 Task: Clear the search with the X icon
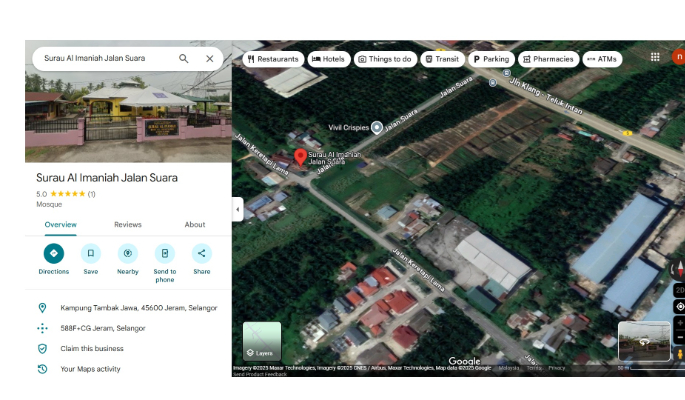pyautogui.click(x=210, y=59)
